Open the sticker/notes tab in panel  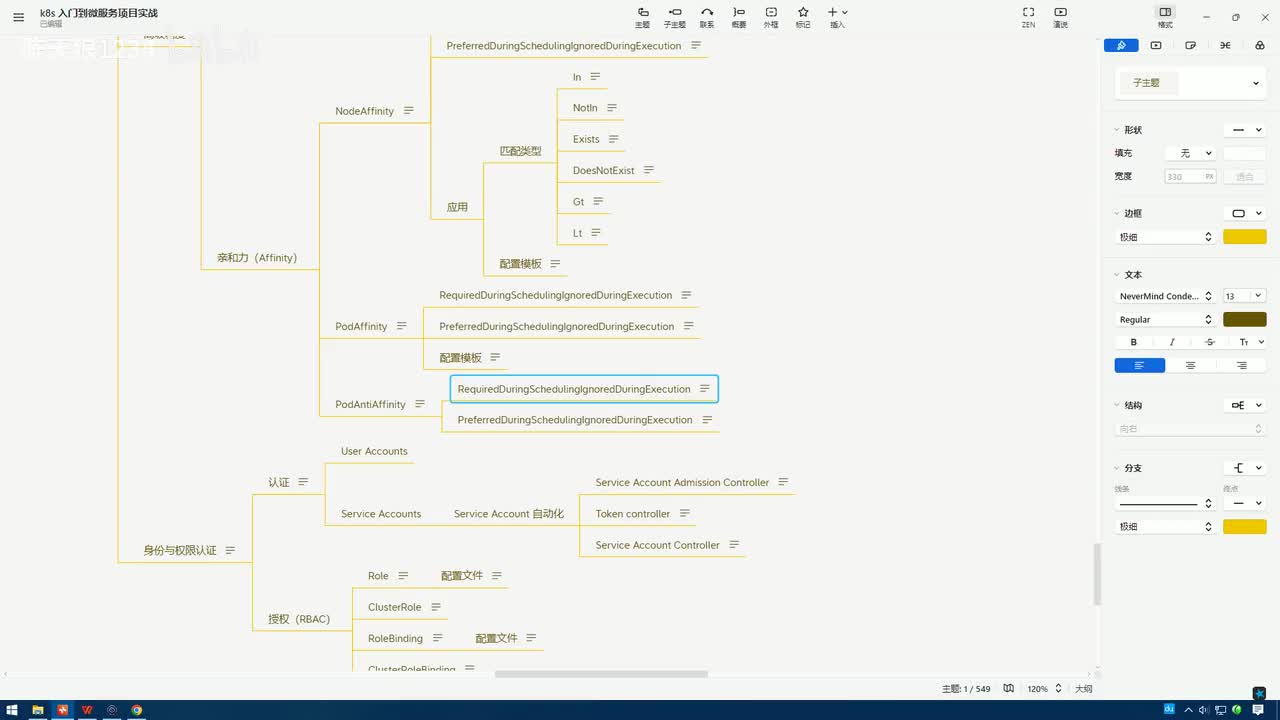1190,45
